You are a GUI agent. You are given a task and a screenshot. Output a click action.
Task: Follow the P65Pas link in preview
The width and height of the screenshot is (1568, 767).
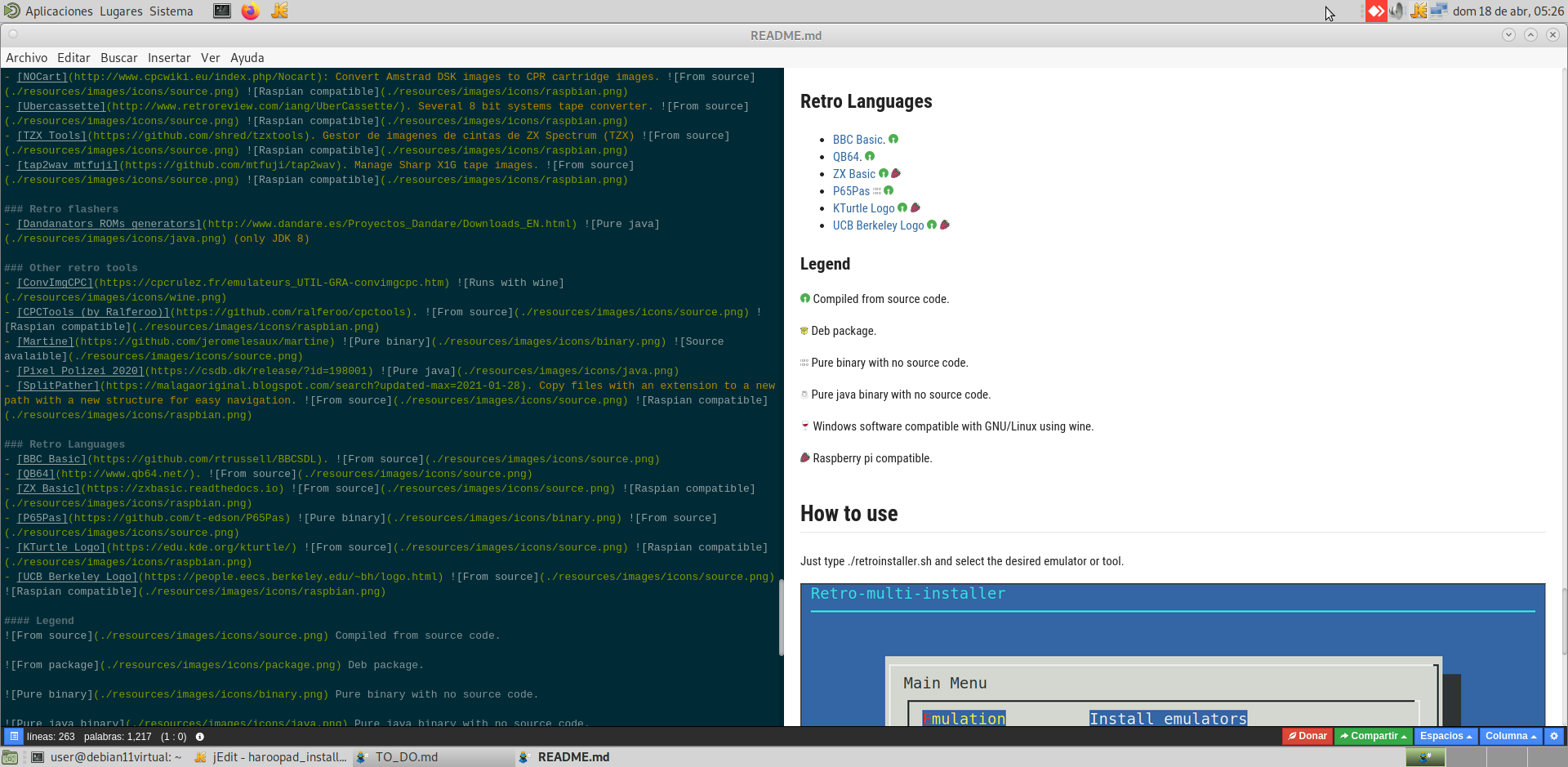tap(851, 191)
